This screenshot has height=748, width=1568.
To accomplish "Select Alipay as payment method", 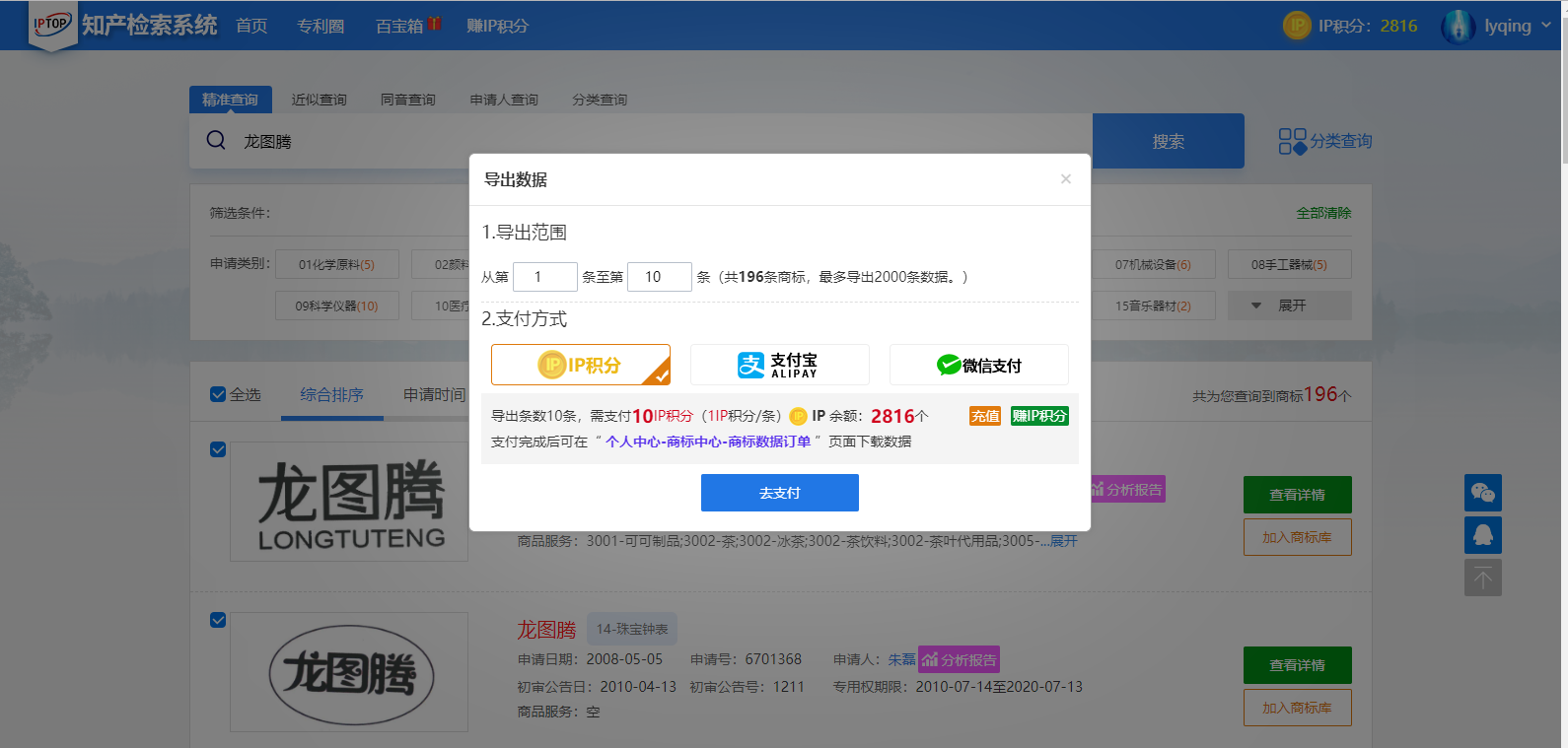I will (779, 365).
